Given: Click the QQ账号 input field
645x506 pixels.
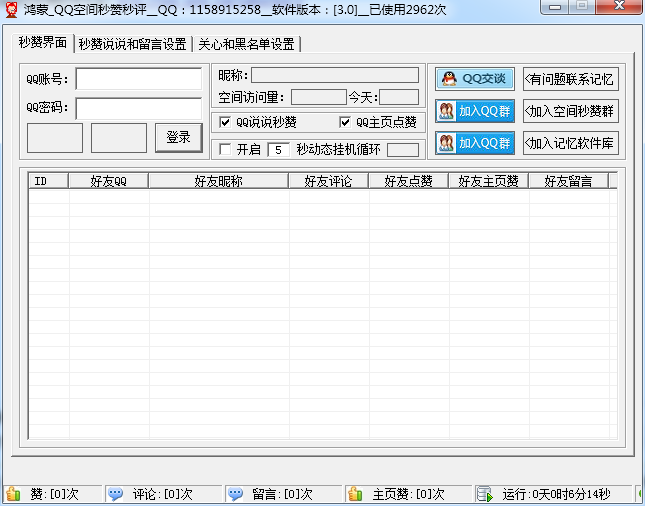Looking at the screenshot, I should click(x=138, y=78).
